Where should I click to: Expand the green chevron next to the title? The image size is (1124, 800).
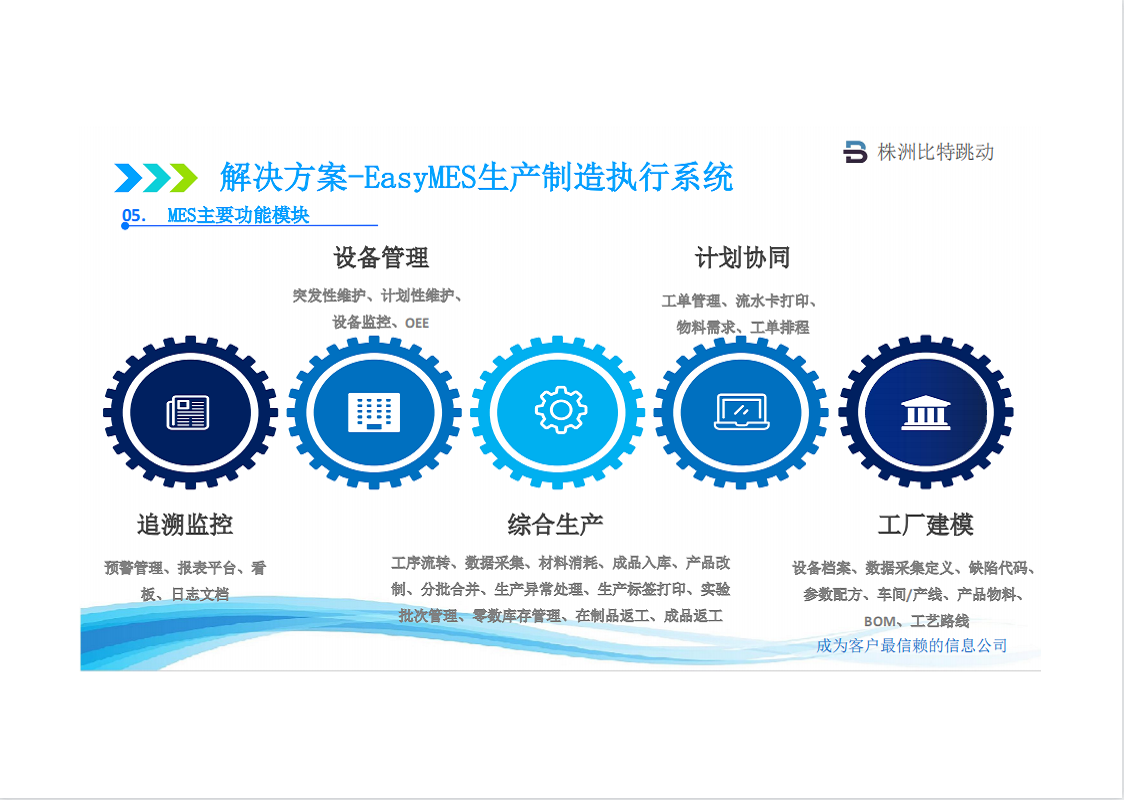[x=182, y=178]
